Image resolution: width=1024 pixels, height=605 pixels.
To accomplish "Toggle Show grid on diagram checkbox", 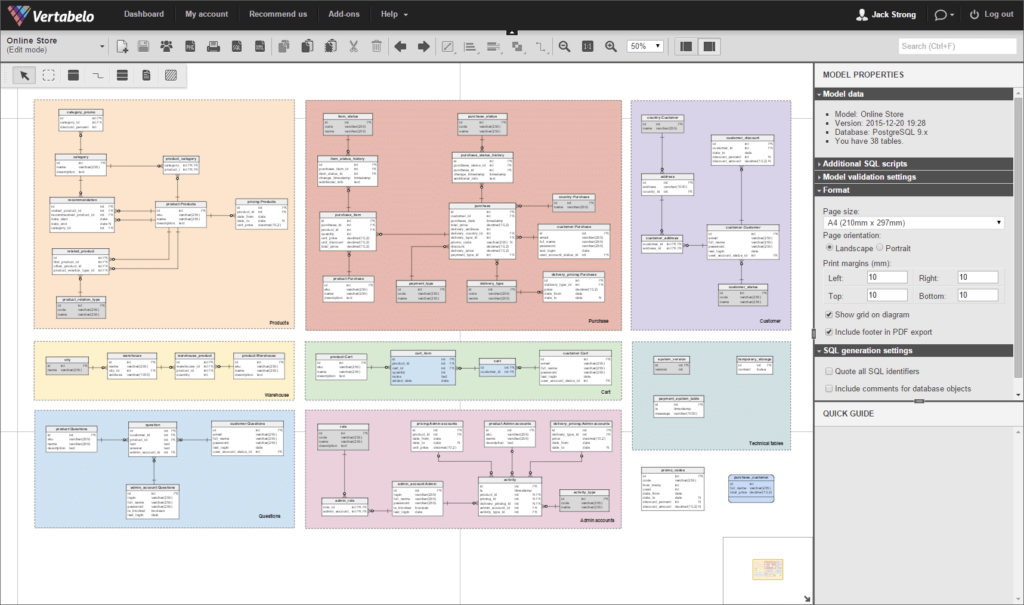I will pos(829,314).
